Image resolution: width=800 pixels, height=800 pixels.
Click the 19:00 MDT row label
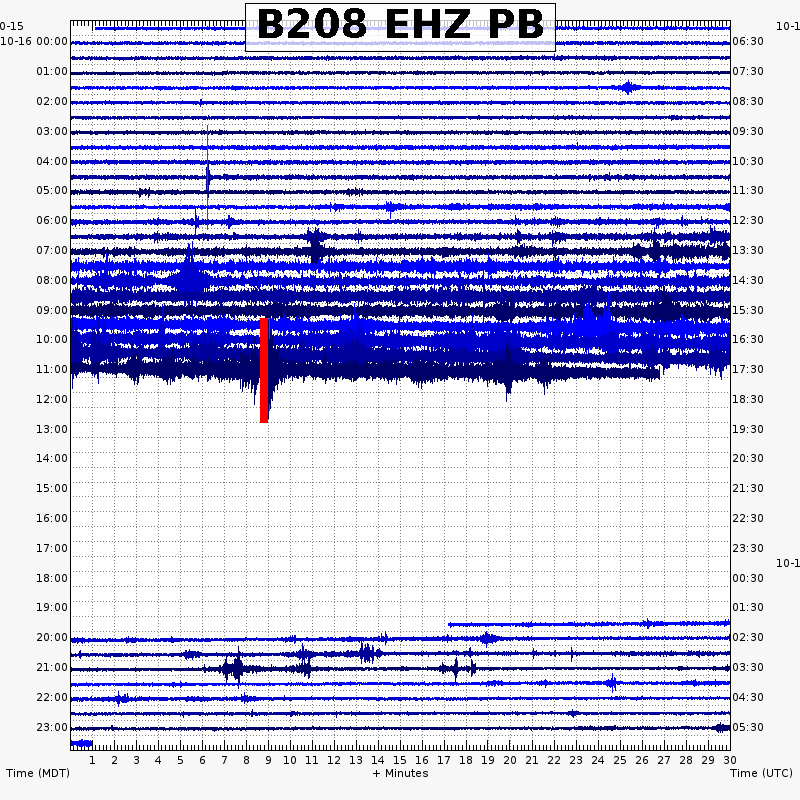[52, 608]
